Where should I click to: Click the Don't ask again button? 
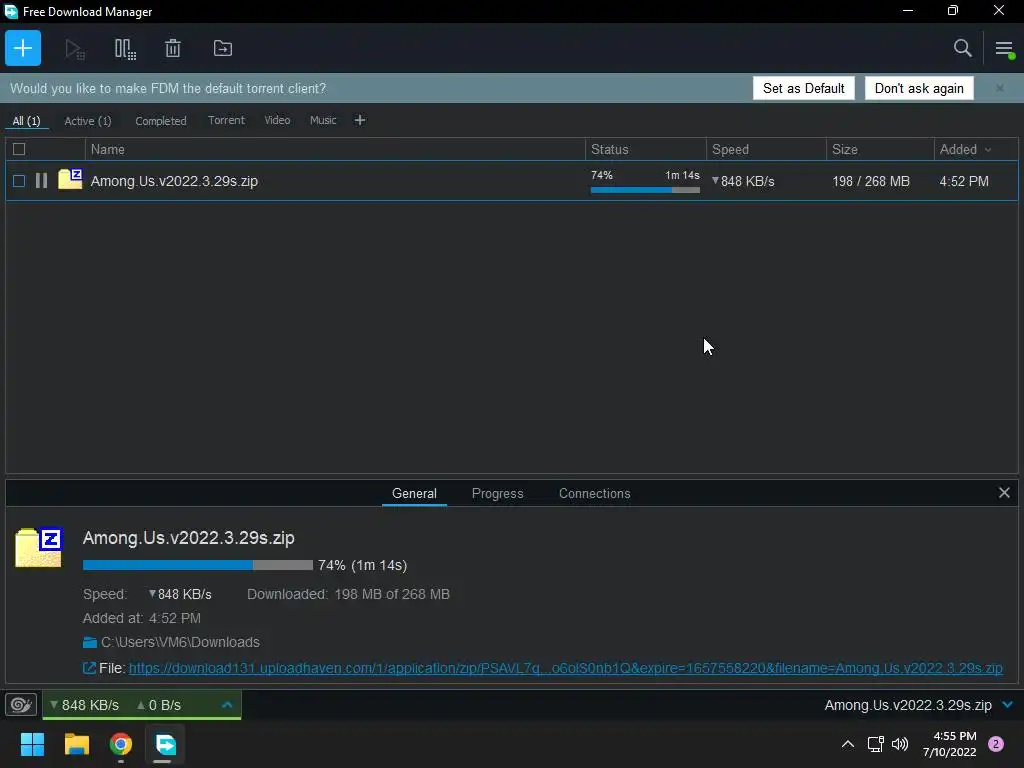(x=919, y=88)
